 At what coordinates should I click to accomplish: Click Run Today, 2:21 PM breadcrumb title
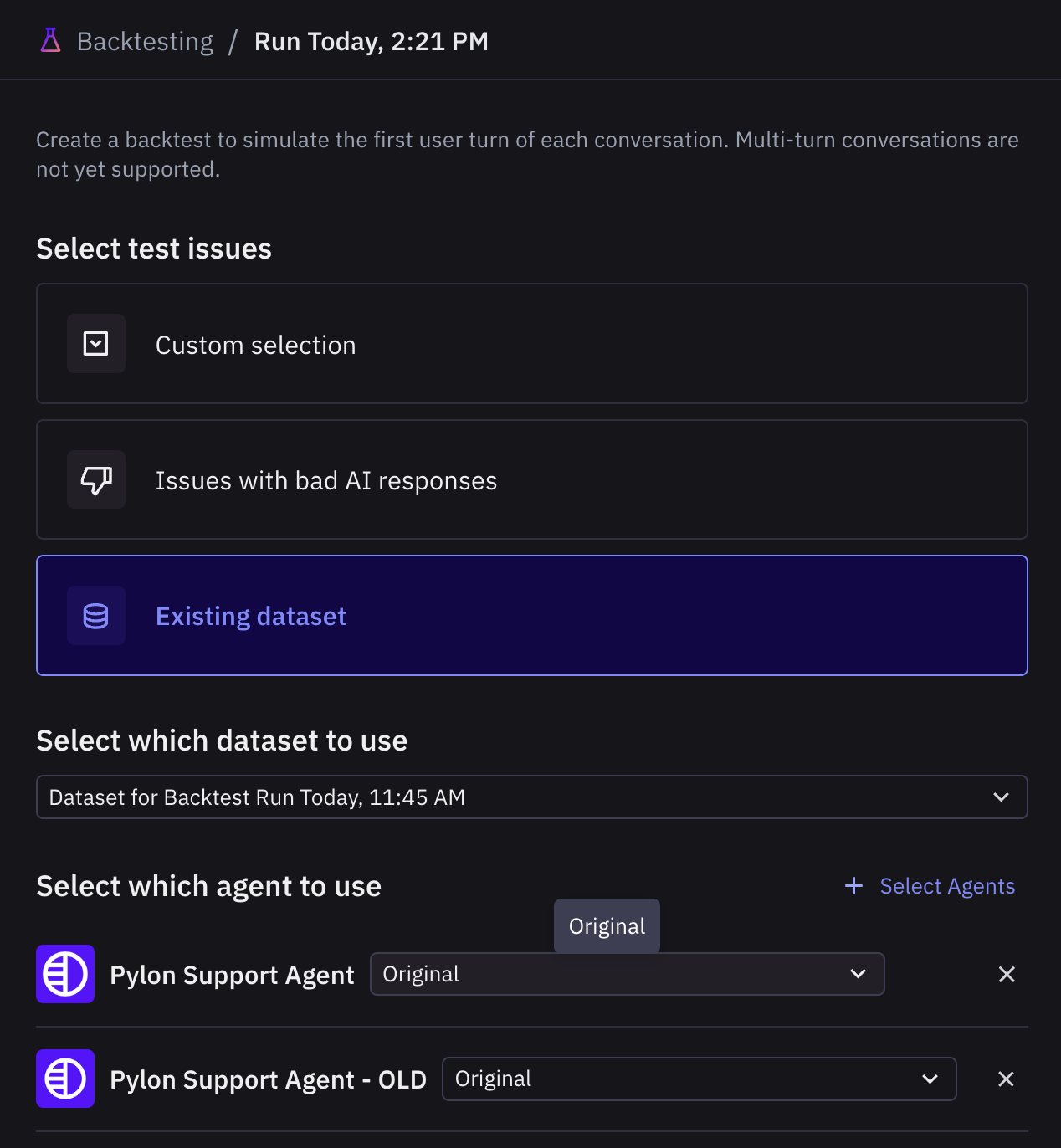pos(372,41)
